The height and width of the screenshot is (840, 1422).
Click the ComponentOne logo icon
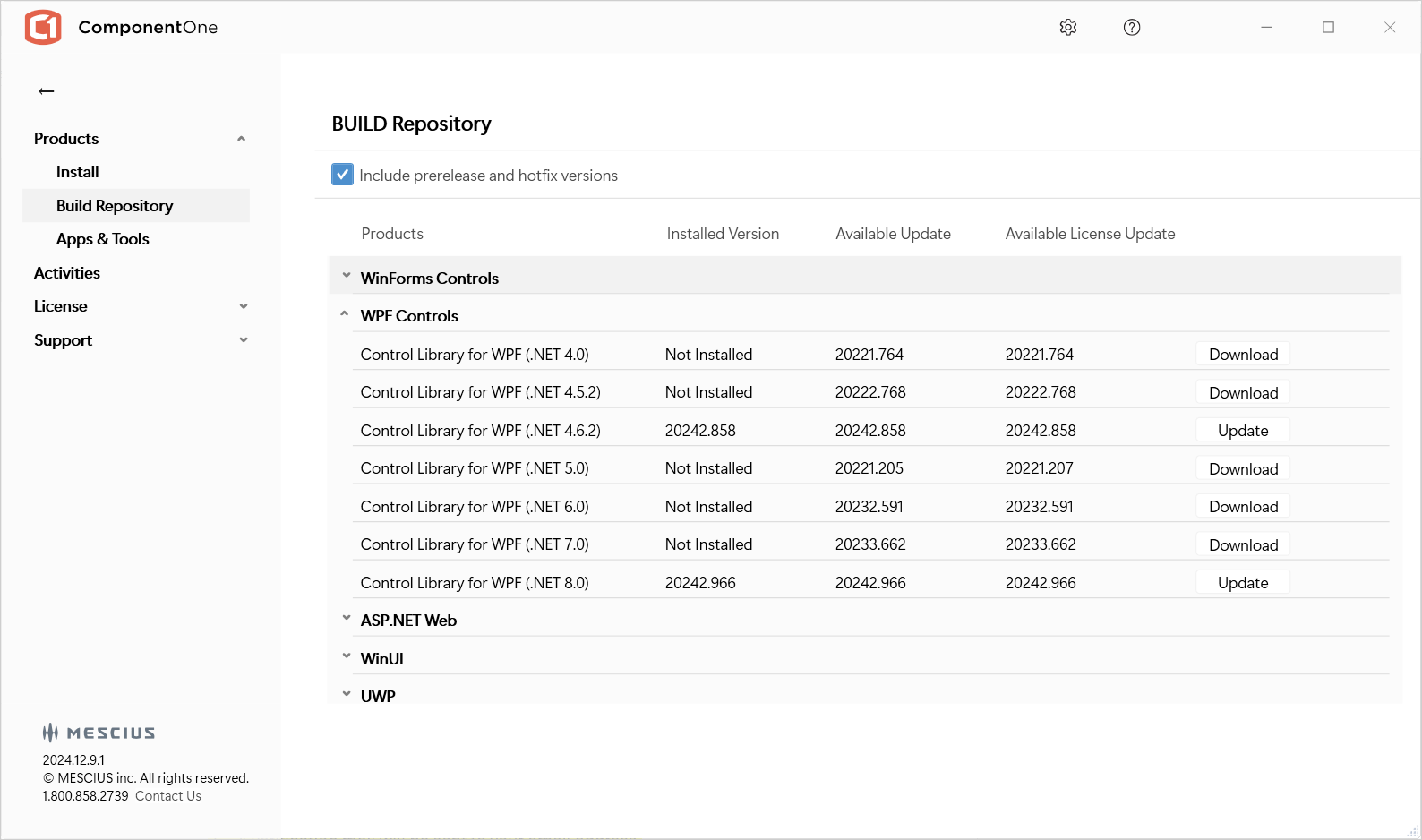coord(43,28)
